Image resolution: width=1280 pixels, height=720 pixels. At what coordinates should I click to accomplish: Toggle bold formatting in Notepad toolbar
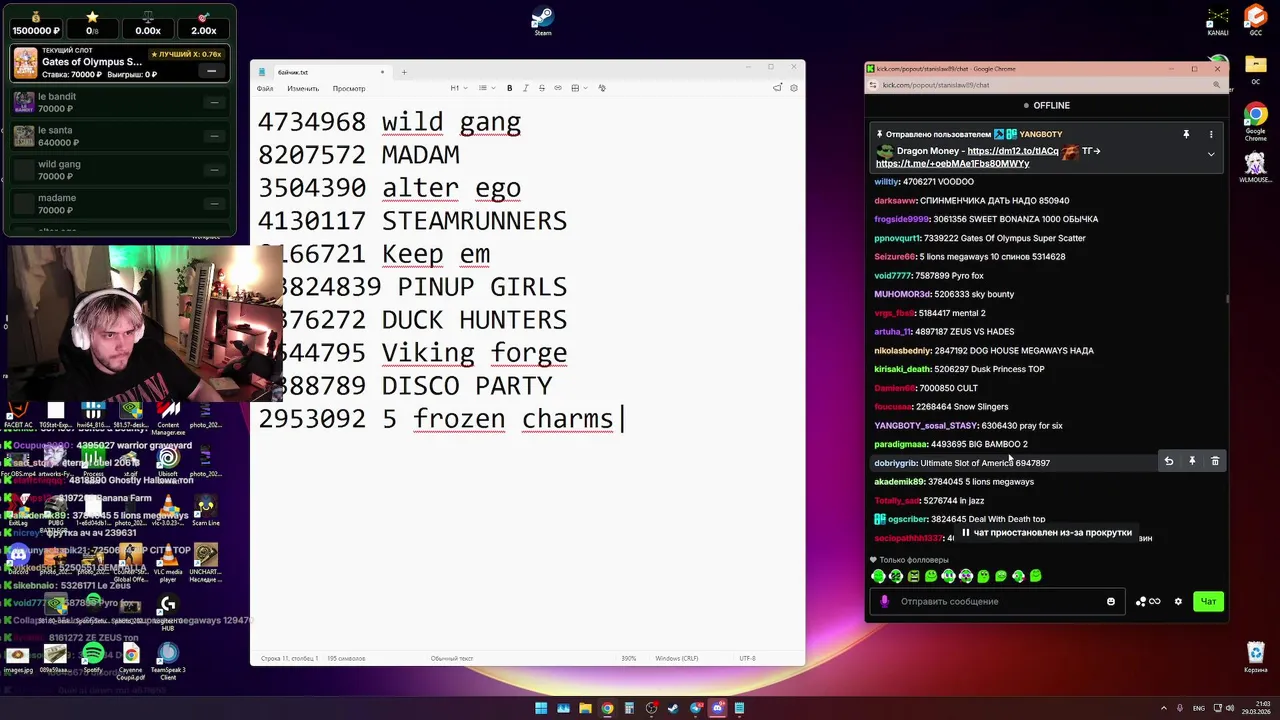[x=509, y=88]
